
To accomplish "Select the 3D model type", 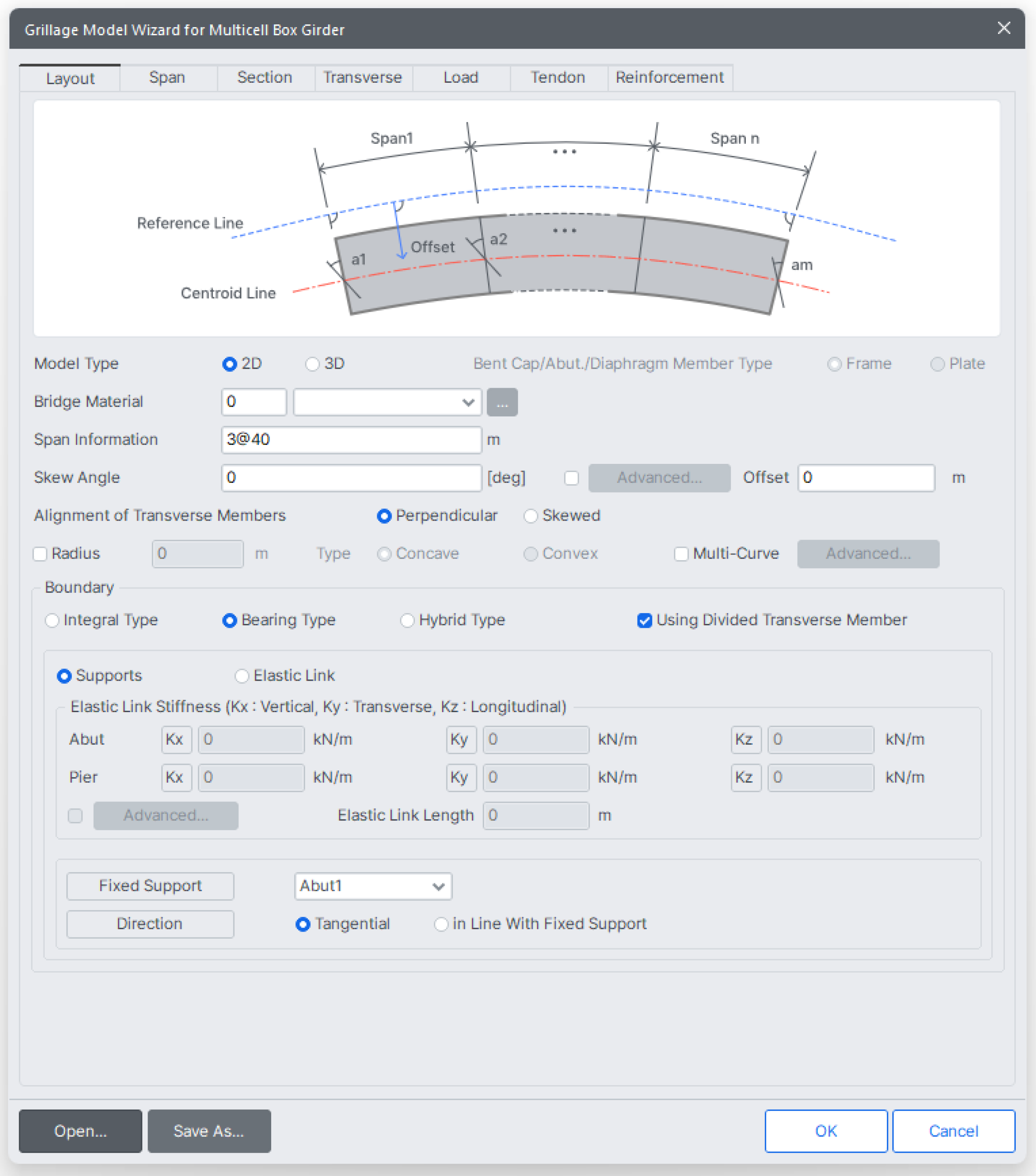I will tap(312, 364).
